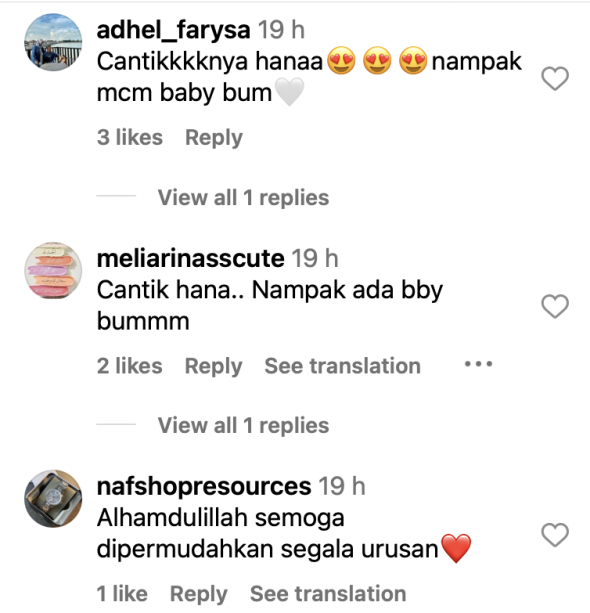590x613 pixels.
Task: Open adhel_farysa's profile picture
Action: pyautogui.click(x=53, y=42)
